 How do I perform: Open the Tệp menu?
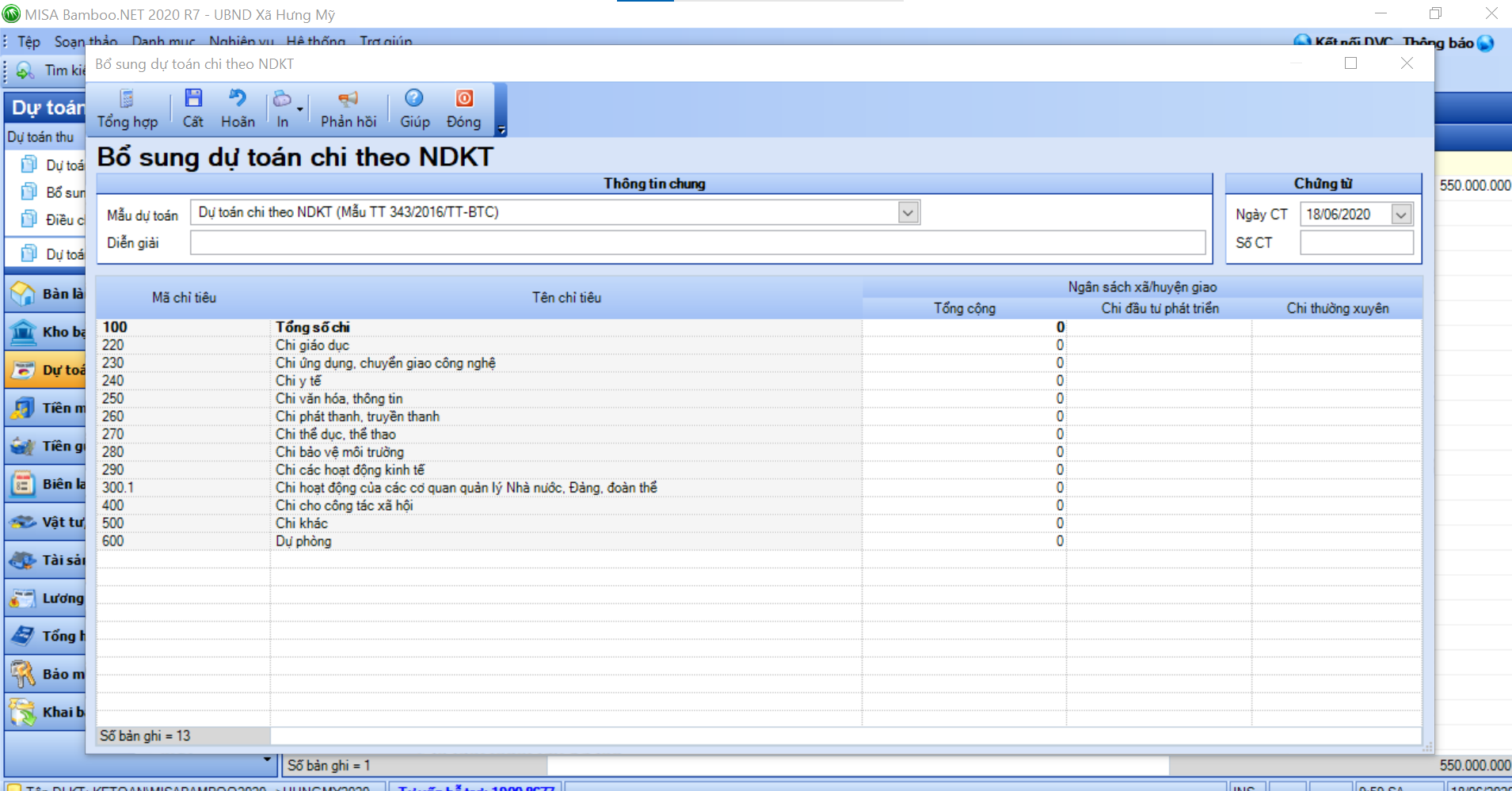pyautogui.click(x=29, y=41)
